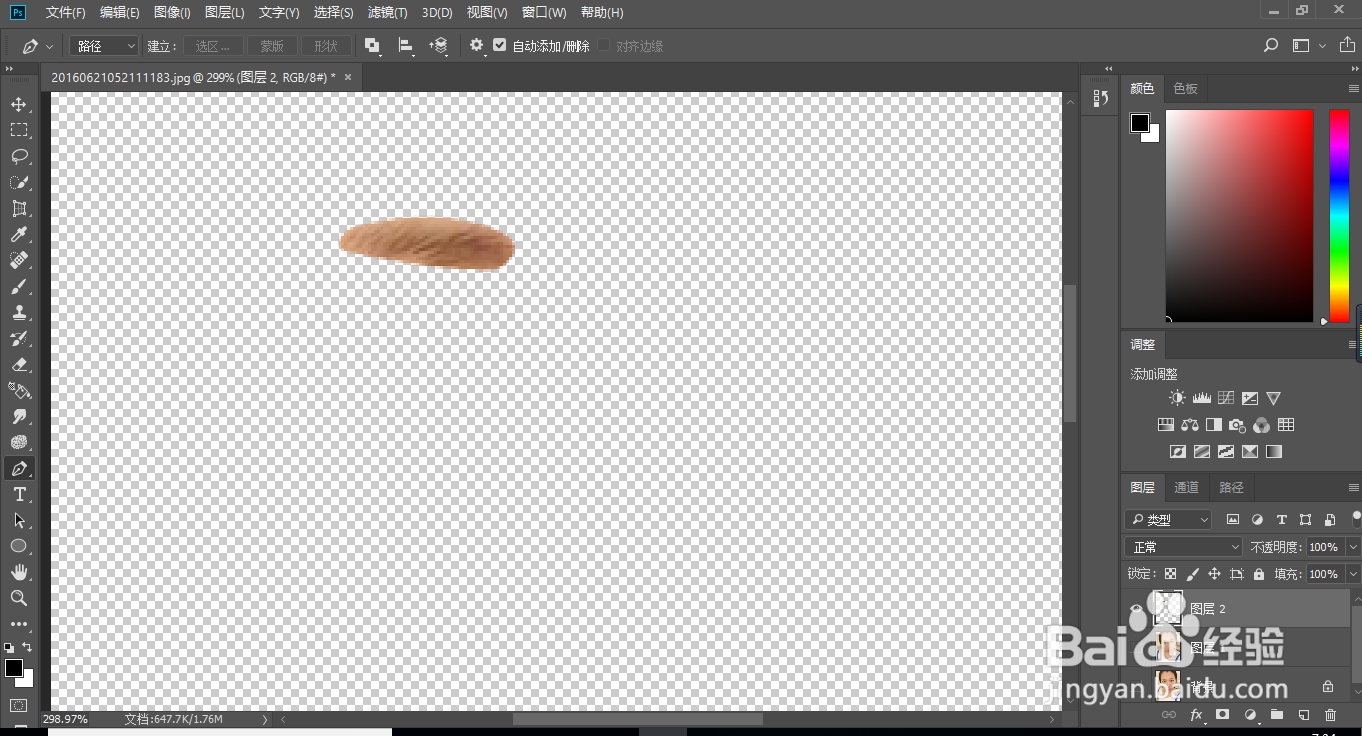Select the Quick Selection tool
The image size is (1362, 736).
coord(18,183)
